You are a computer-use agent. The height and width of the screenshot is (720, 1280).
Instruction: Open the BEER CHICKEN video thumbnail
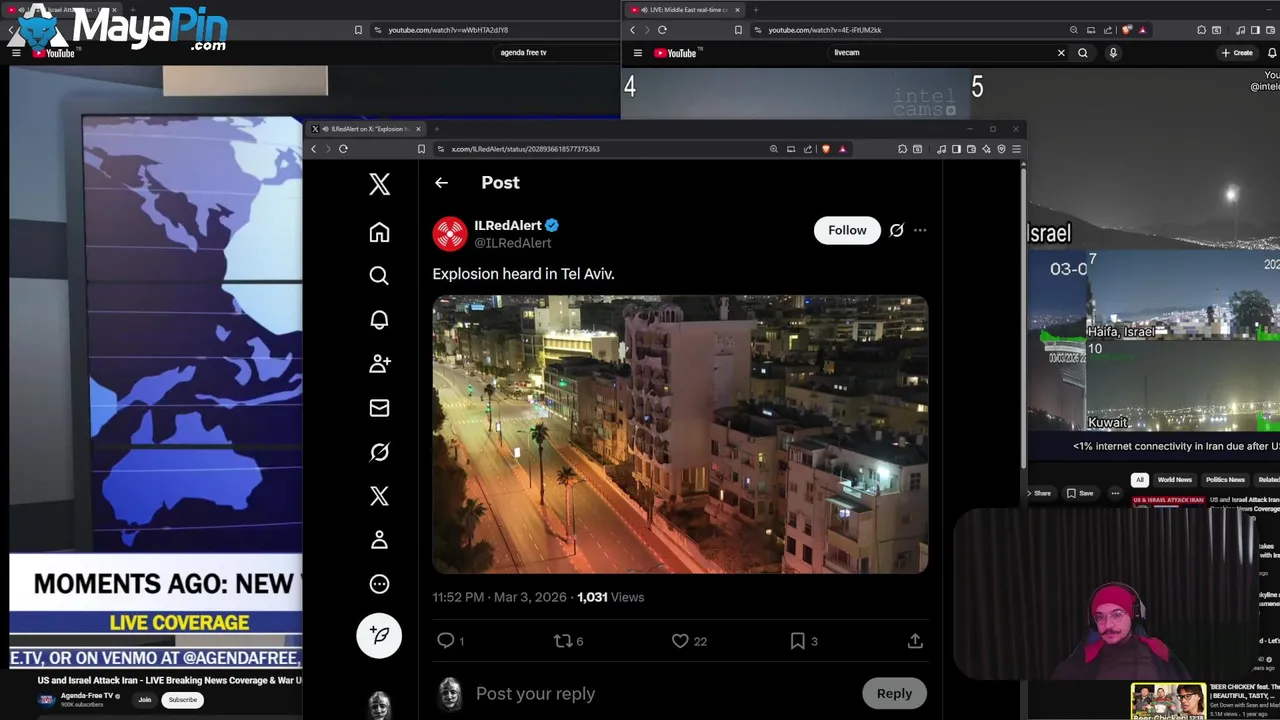(x=1168, y=701)
